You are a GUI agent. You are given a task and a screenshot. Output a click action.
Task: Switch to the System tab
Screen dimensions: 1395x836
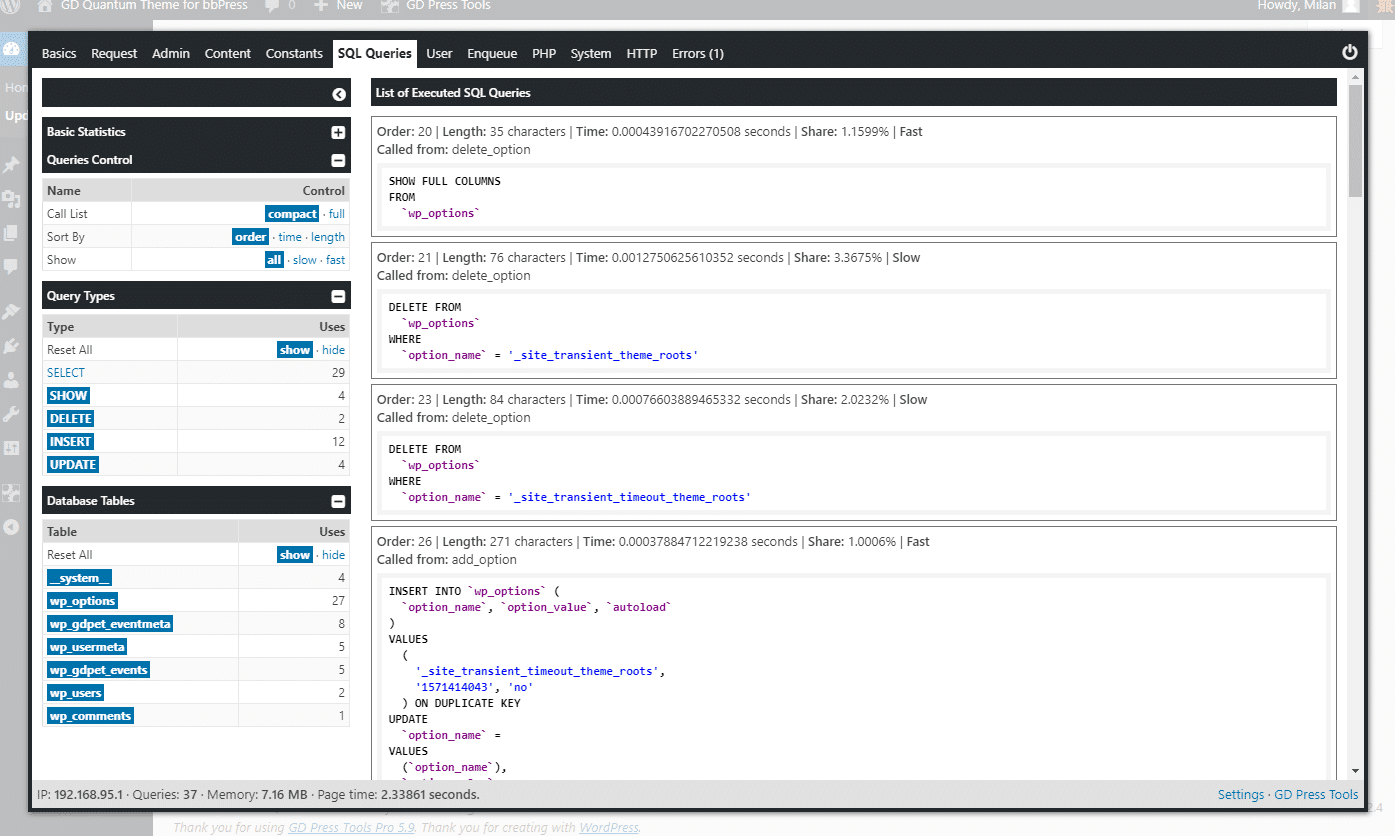pos(591,53)
